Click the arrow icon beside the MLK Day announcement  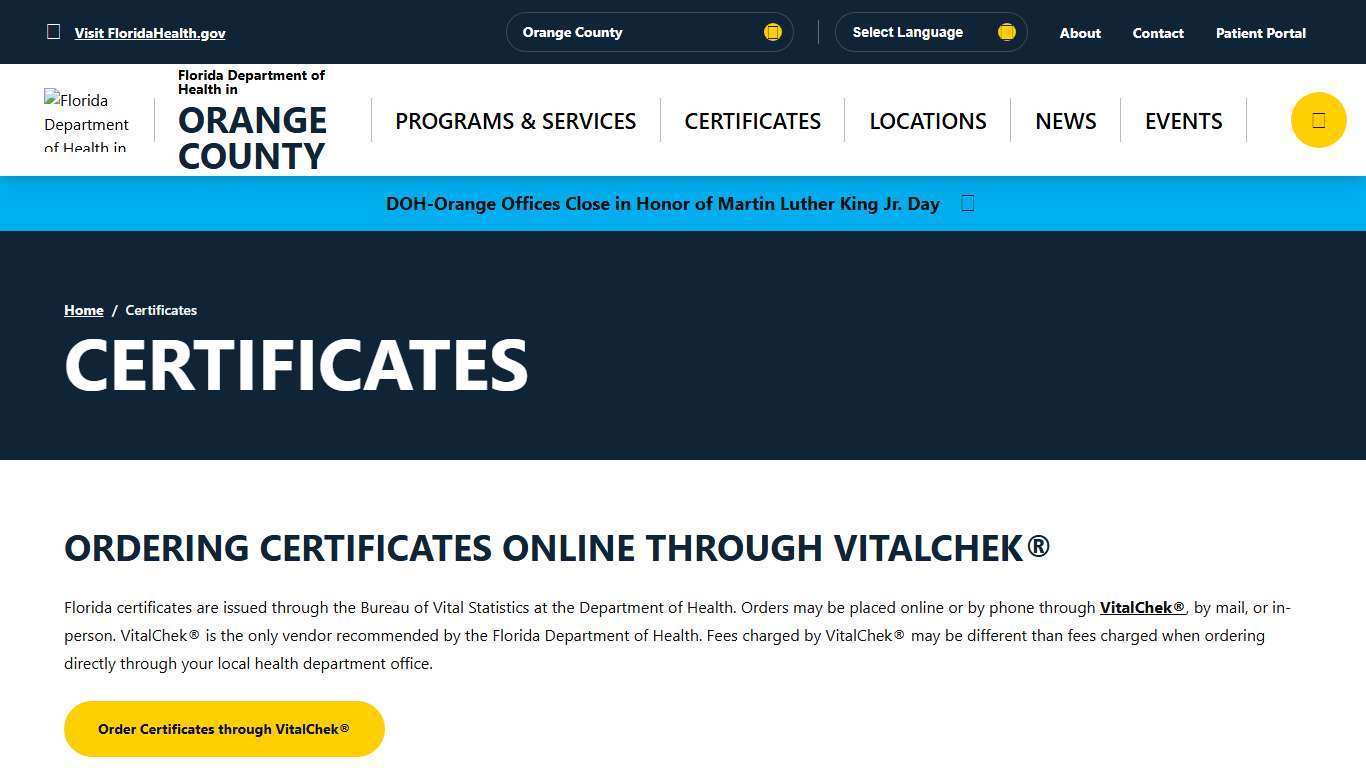pyautogui.click(x=966, y=203)
